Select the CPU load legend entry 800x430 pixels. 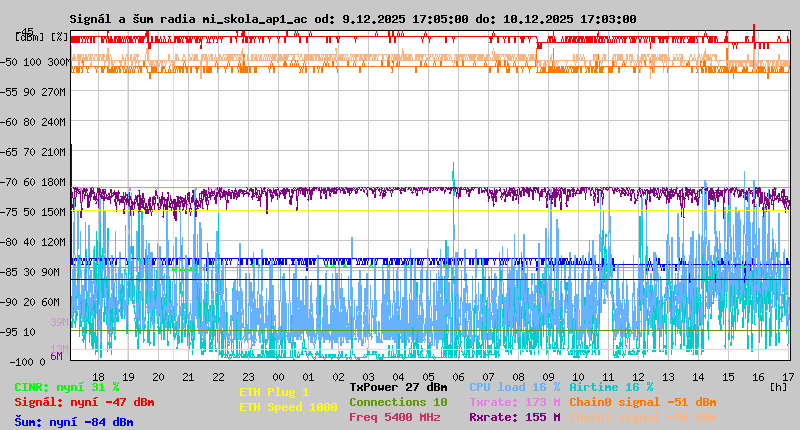click(516, 387)
